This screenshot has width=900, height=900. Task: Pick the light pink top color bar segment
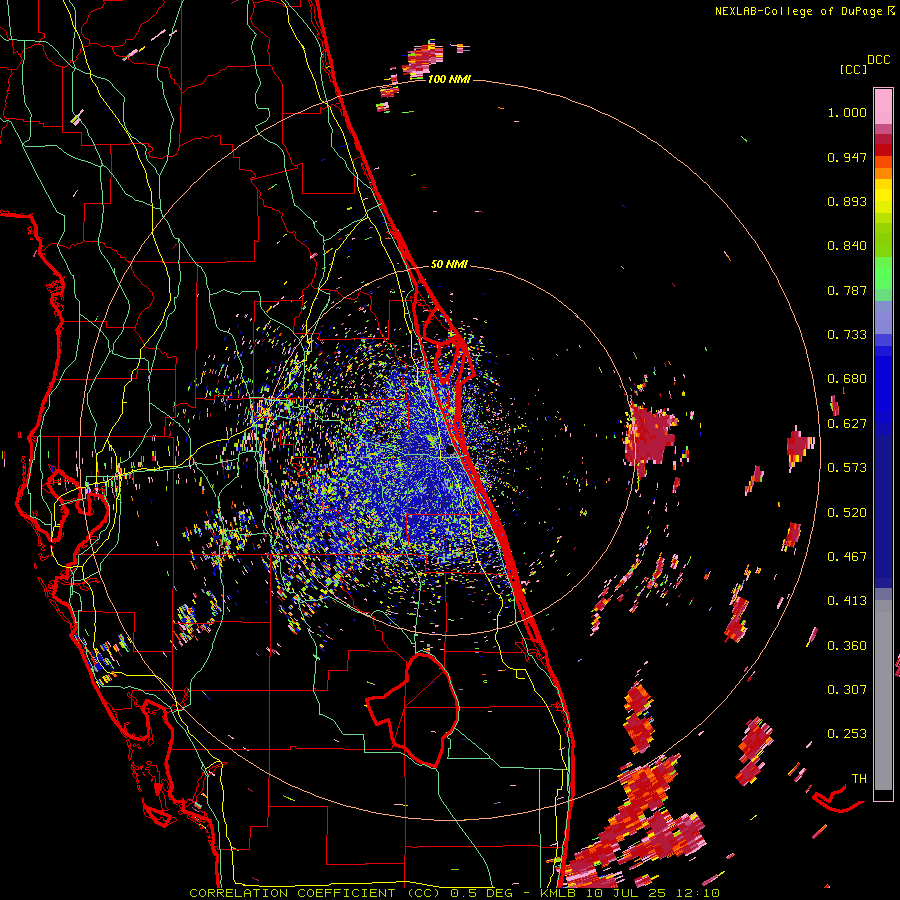click(x=883, y=106)
